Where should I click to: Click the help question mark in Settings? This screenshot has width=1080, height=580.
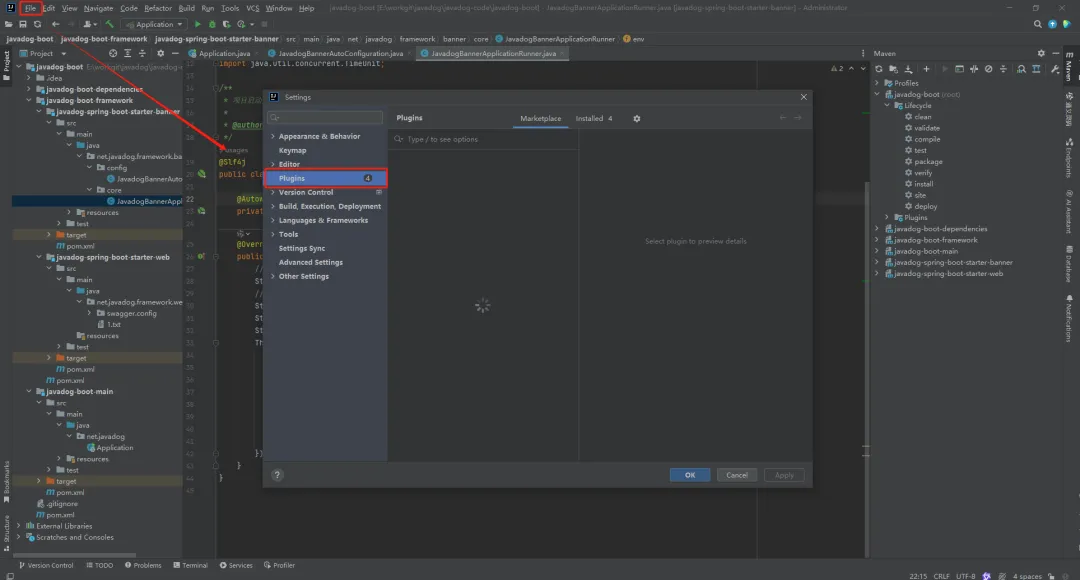[277, 475]
